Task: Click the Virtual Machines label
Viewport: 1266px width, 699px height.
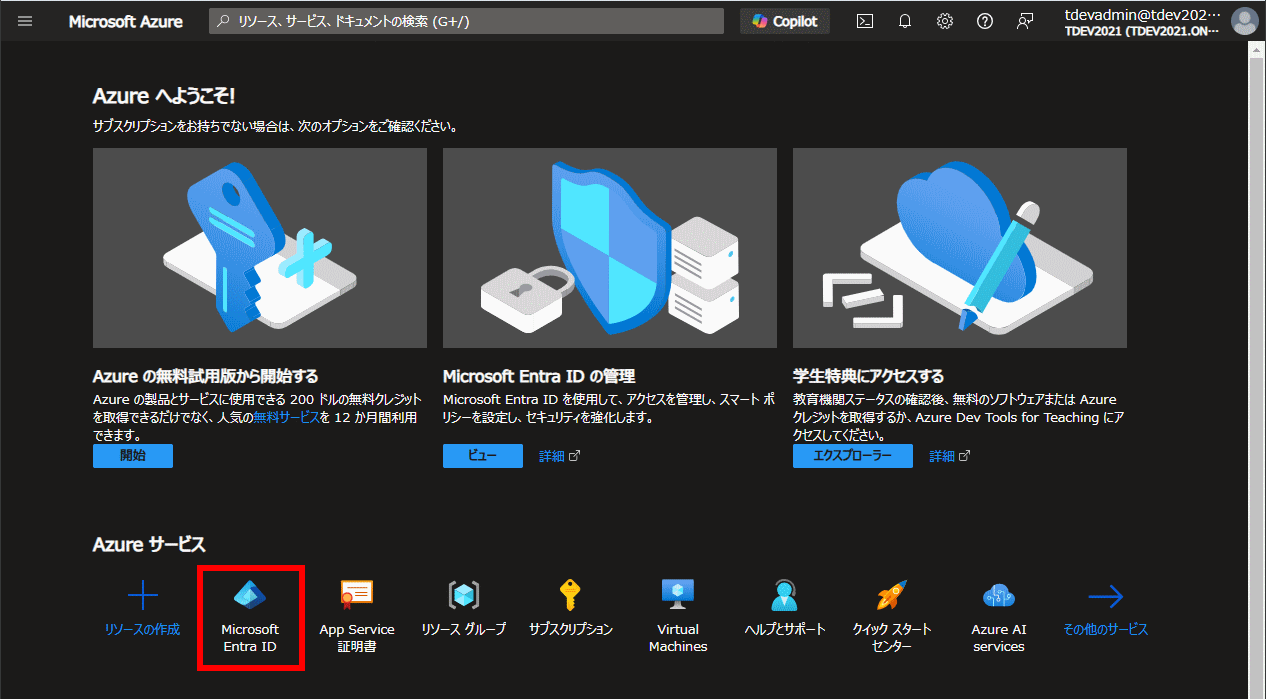Action: pos(678,638)
